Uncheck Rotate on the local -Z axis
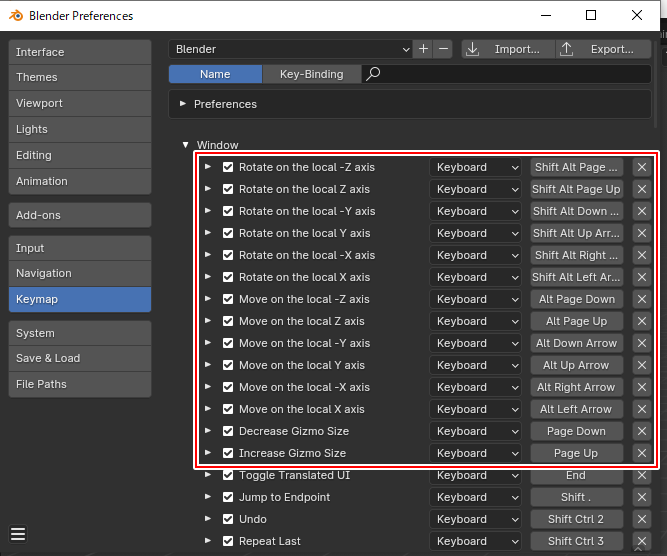Image resolution: width=667 pixels, height=556 pixels. 228,167
